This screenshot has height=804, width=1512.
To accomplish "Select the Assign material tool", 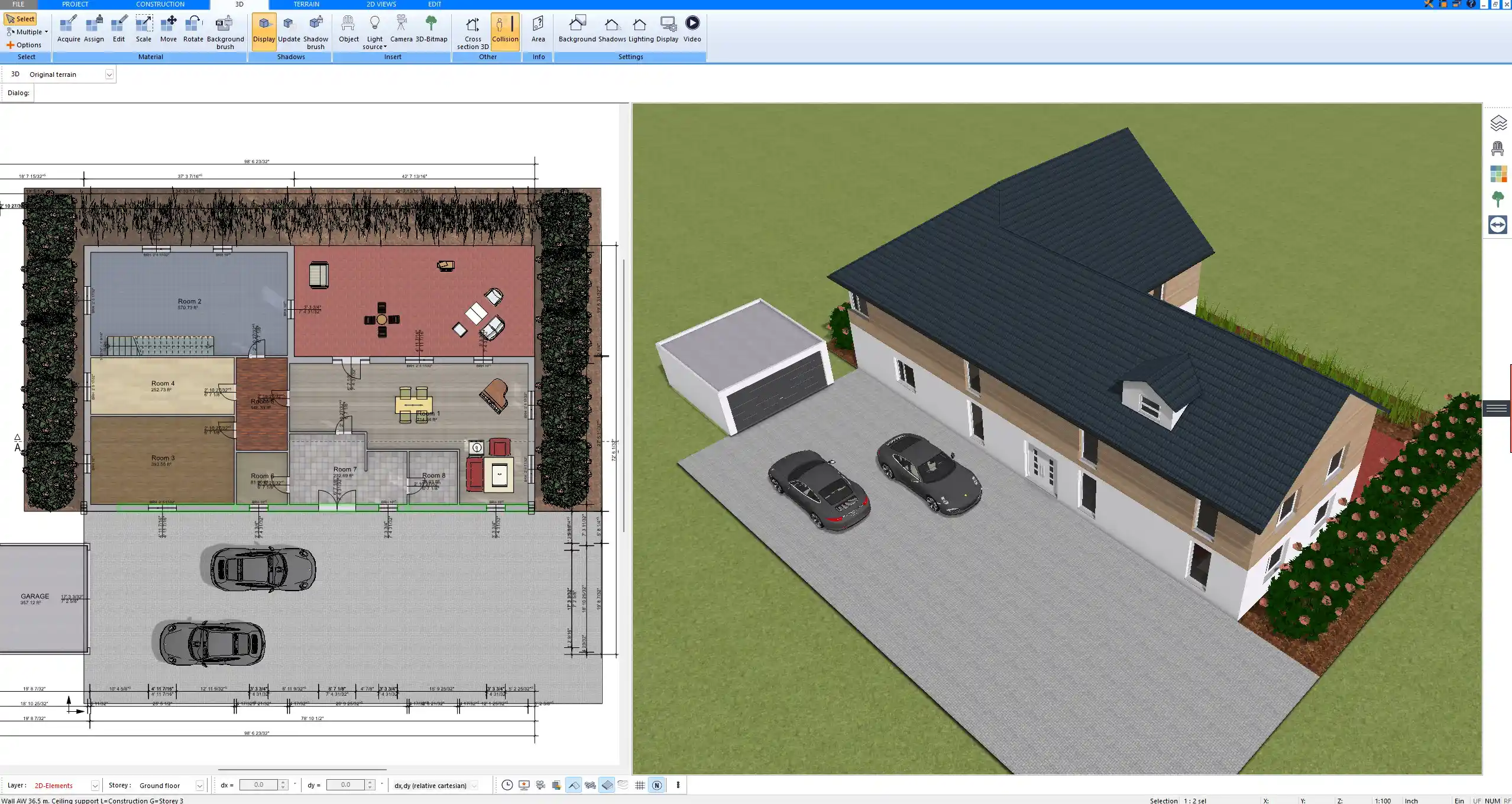I will pos(93,30).
